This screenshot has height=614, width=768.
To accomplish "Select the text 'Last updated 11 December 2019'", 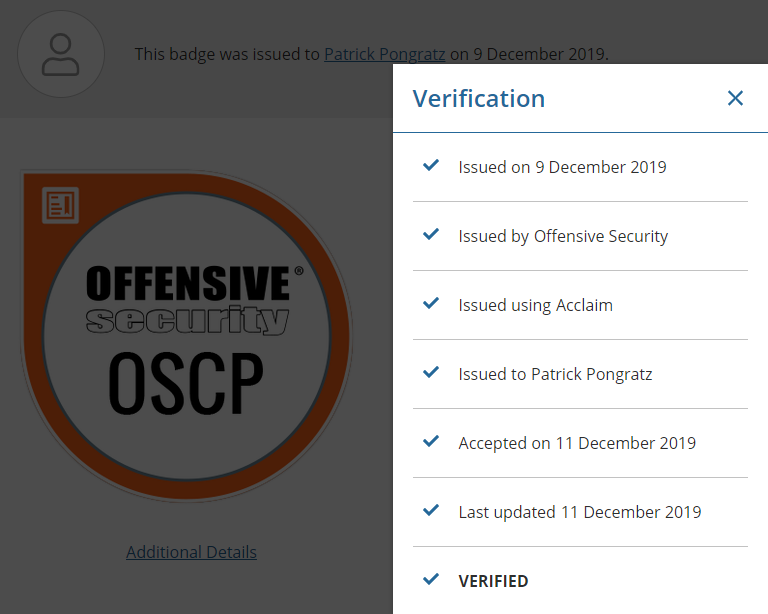I will point(580,513).
